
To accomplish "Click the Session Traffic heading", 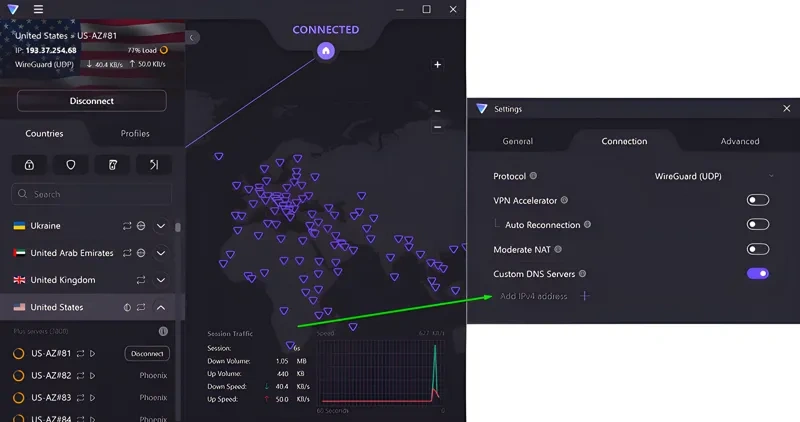I will (230, 333).
